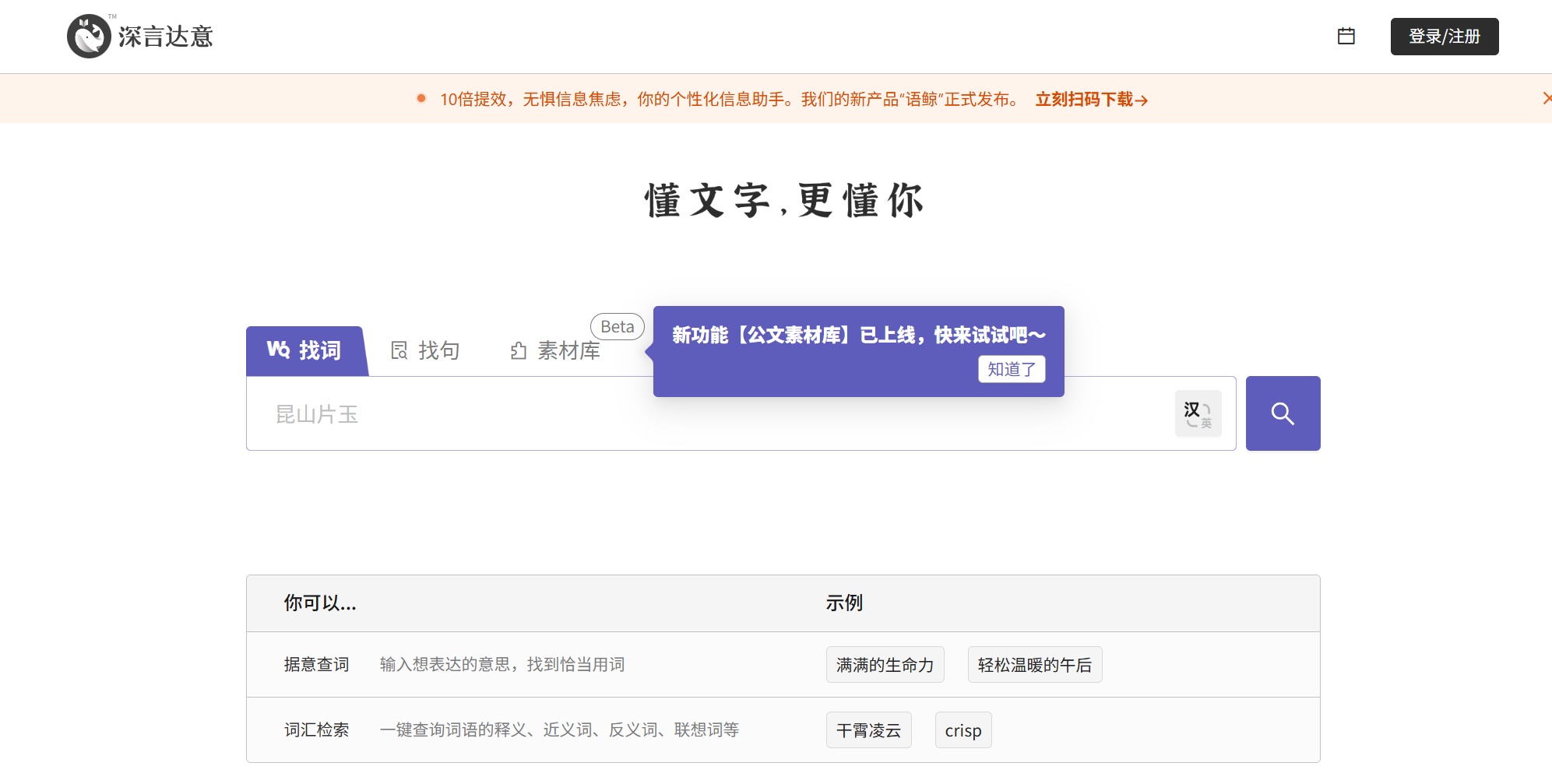The image size is (1552, 784).
Task: Click the 新功能【公文素材库】已上线 tooltip text
Action: click(859, 336)
